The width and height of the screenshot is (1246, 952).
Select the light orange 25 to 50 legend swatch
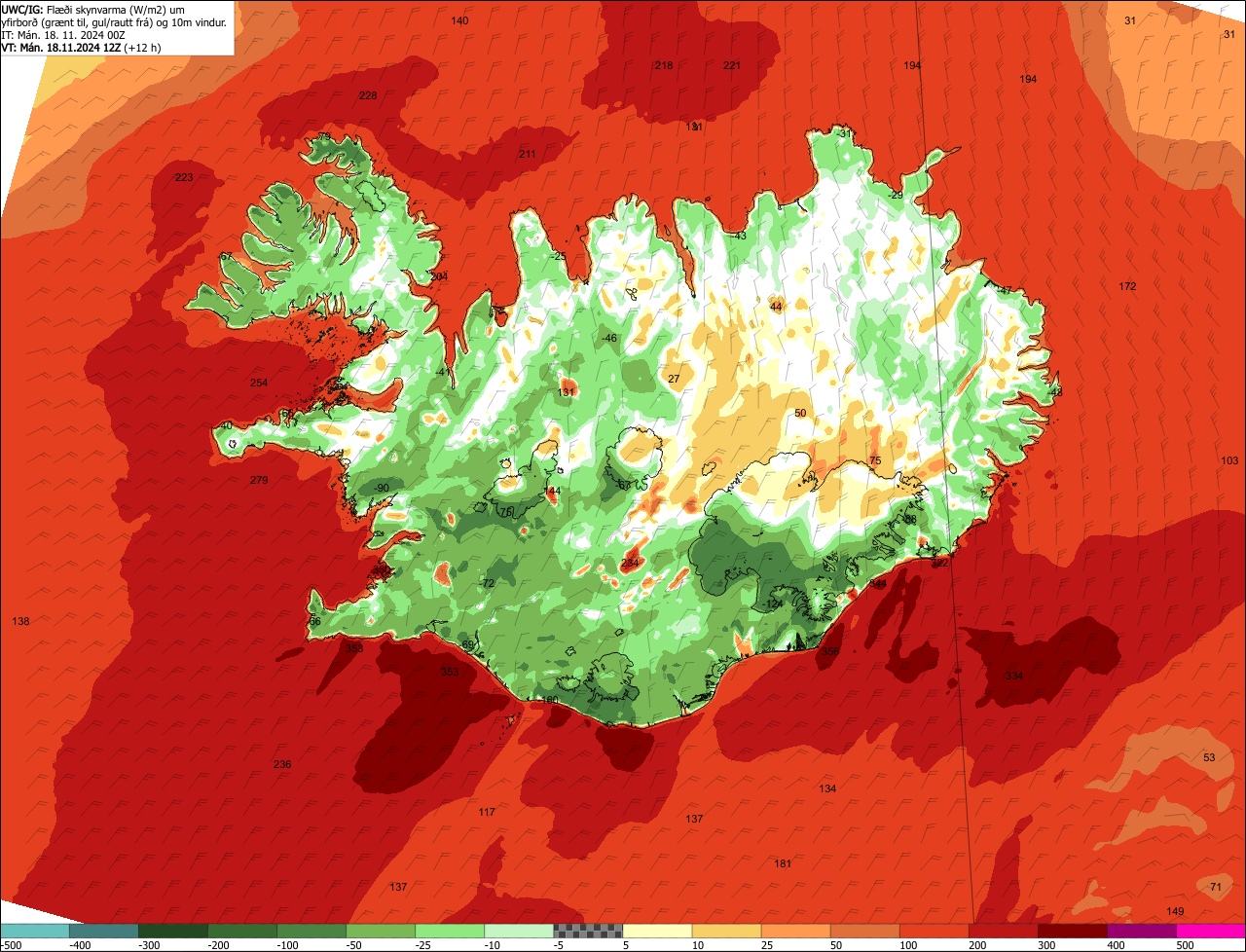[x=795, y=931]
